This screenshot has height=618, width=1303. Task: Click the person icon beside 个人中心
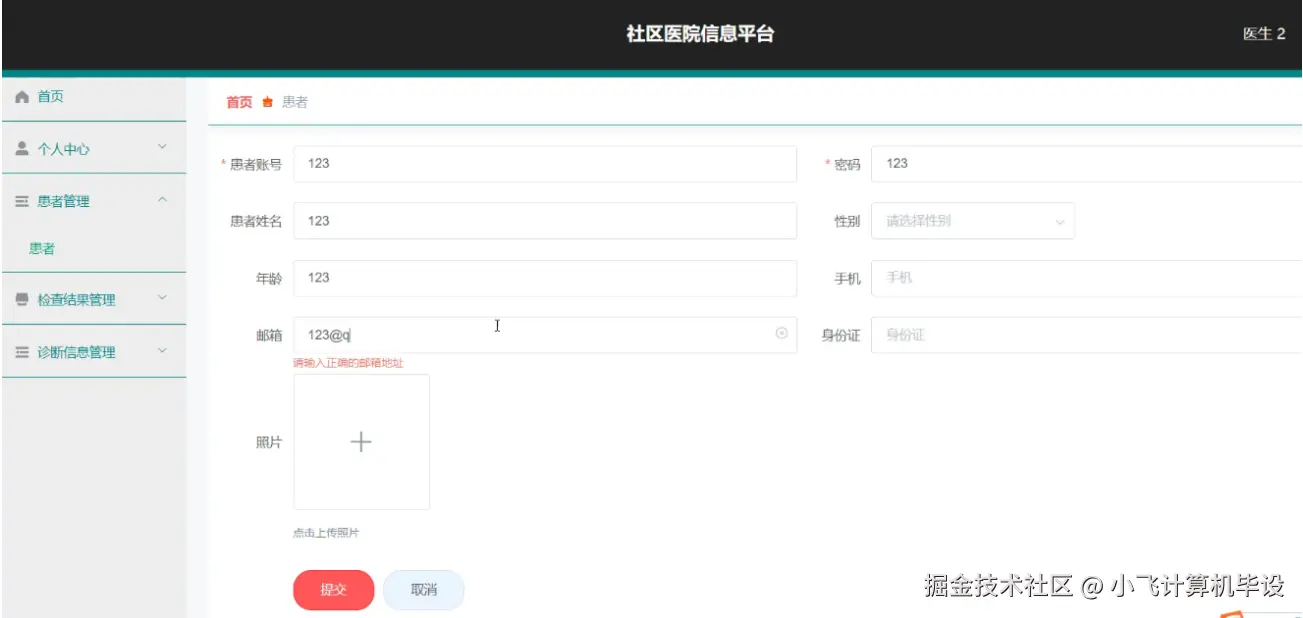point(22,149)
